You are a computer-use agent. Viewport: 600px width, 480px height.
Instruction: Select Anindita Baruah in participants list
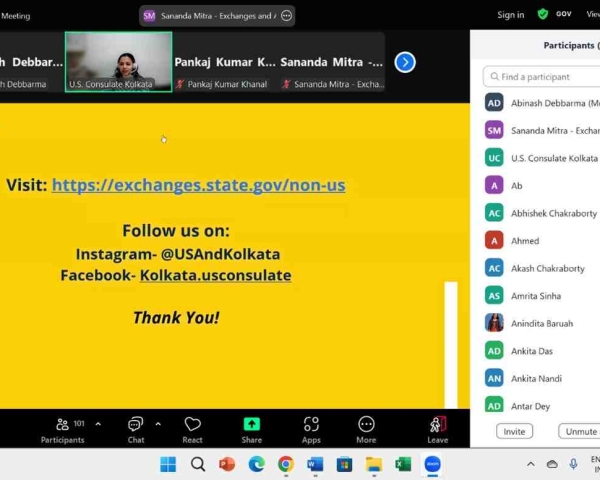click(539, 323)
